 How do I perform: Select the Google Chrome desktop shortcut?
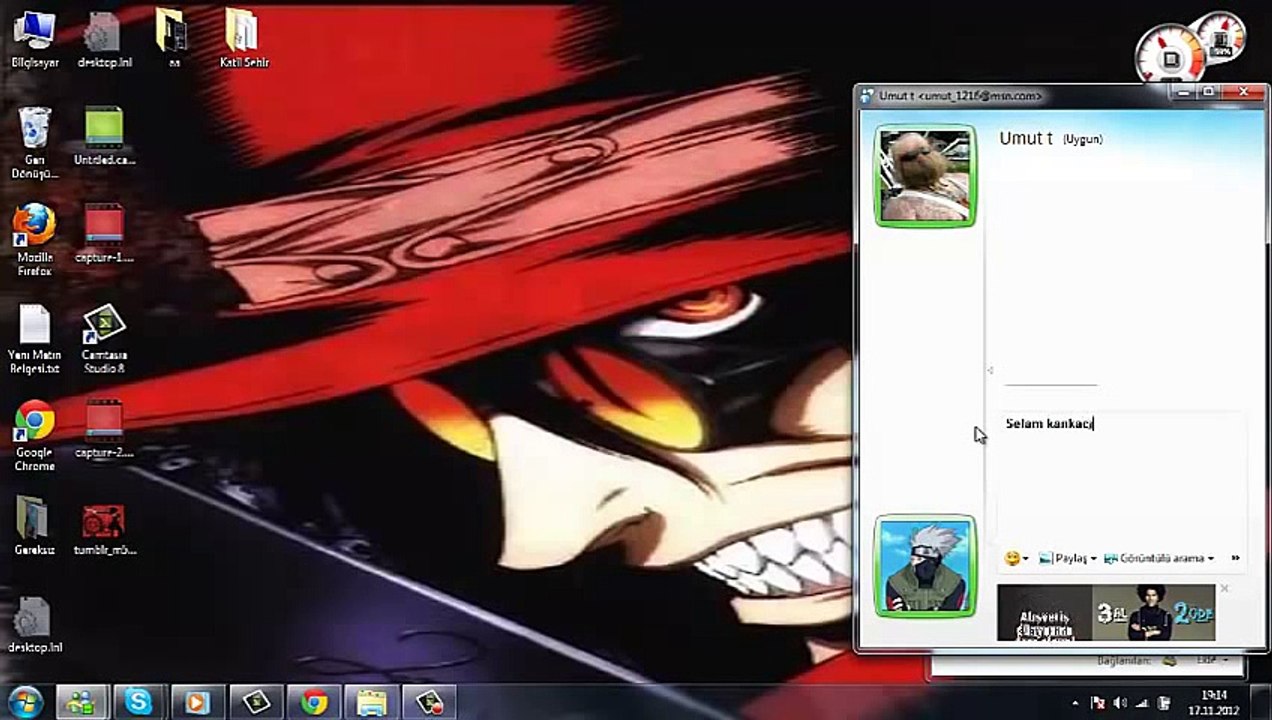tap(35, 436)
